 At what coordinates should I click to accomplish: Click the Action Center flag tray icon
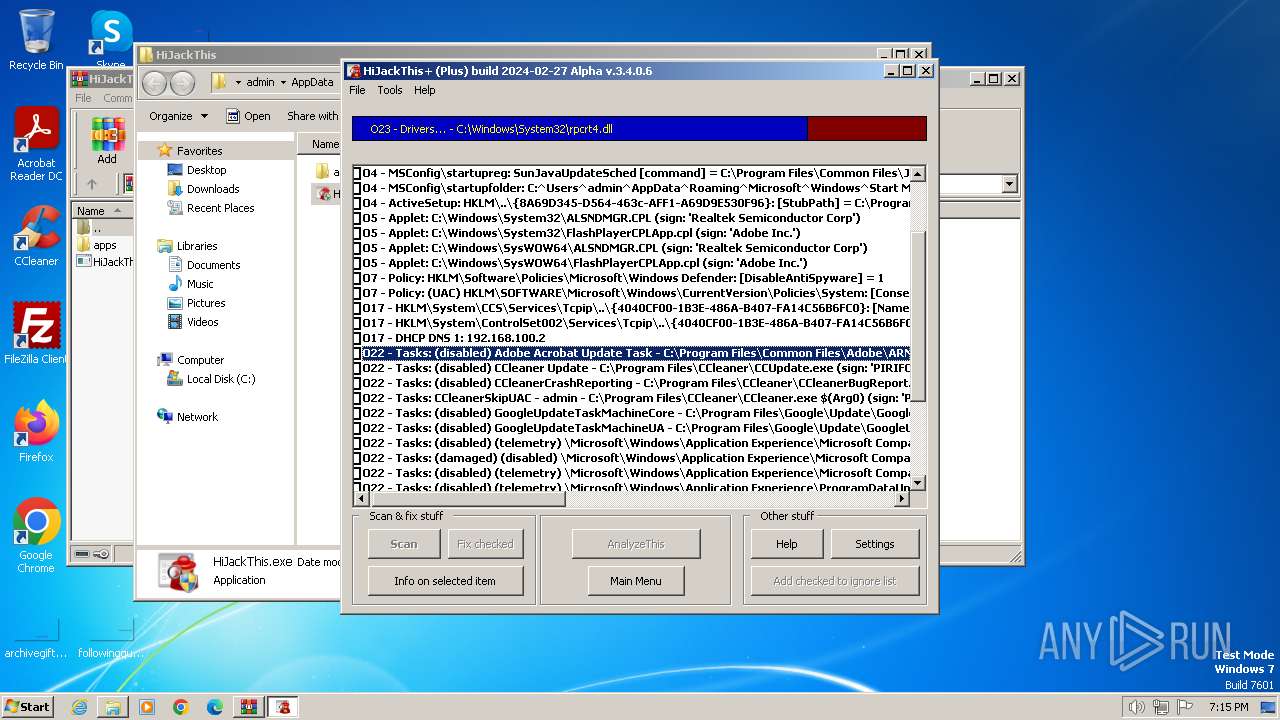(x=1185, y=707)
